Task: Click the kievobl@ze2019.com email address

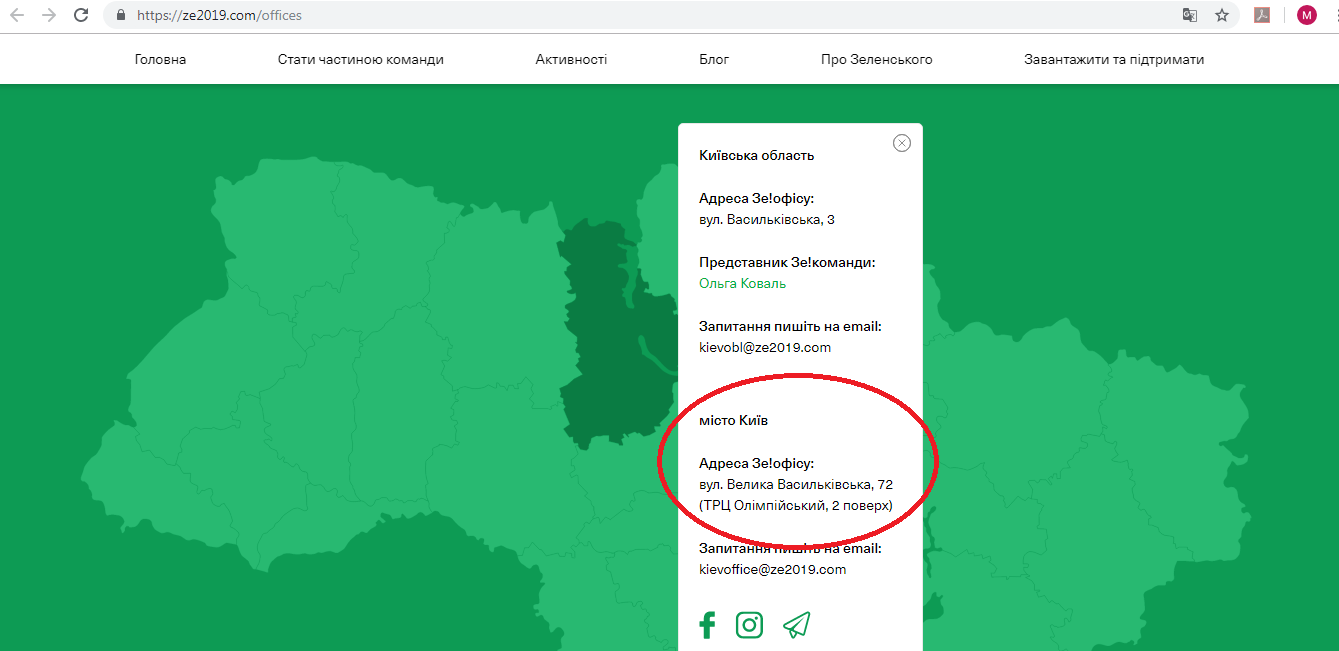Action: [765, 348]
